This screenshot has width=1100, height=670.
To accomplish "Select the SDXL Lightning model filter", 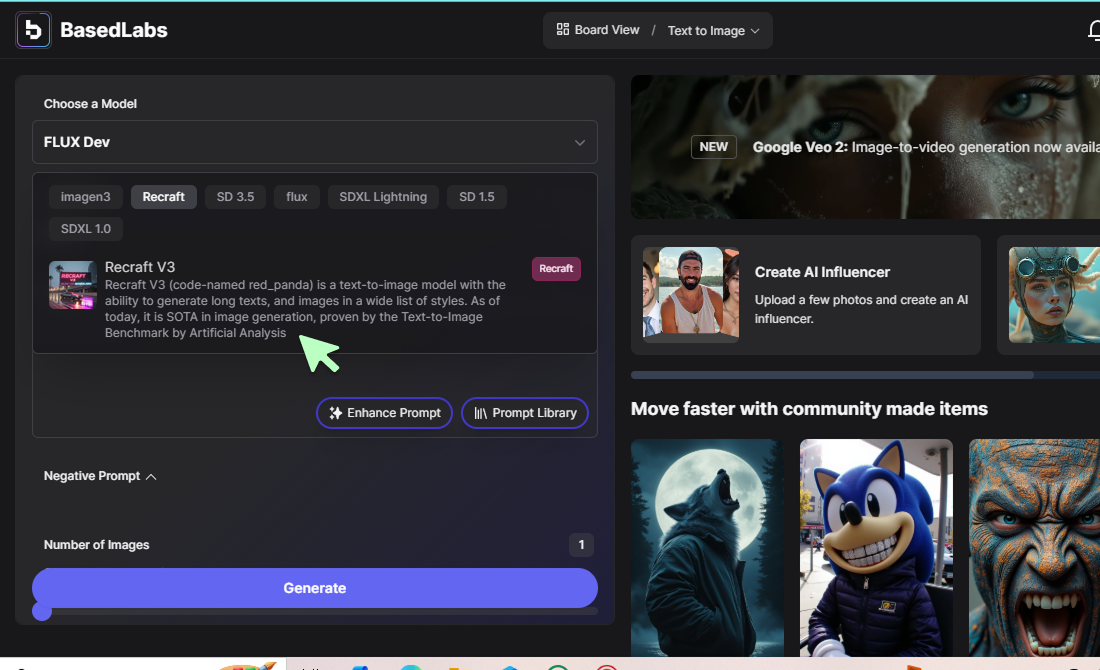I will [383, 196].
